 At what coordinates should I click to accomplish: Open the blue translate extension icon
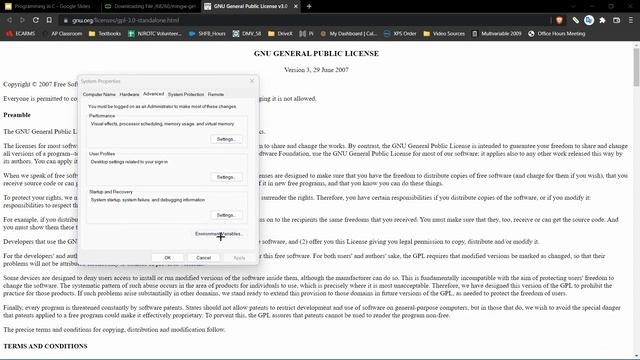click(589, 20)
